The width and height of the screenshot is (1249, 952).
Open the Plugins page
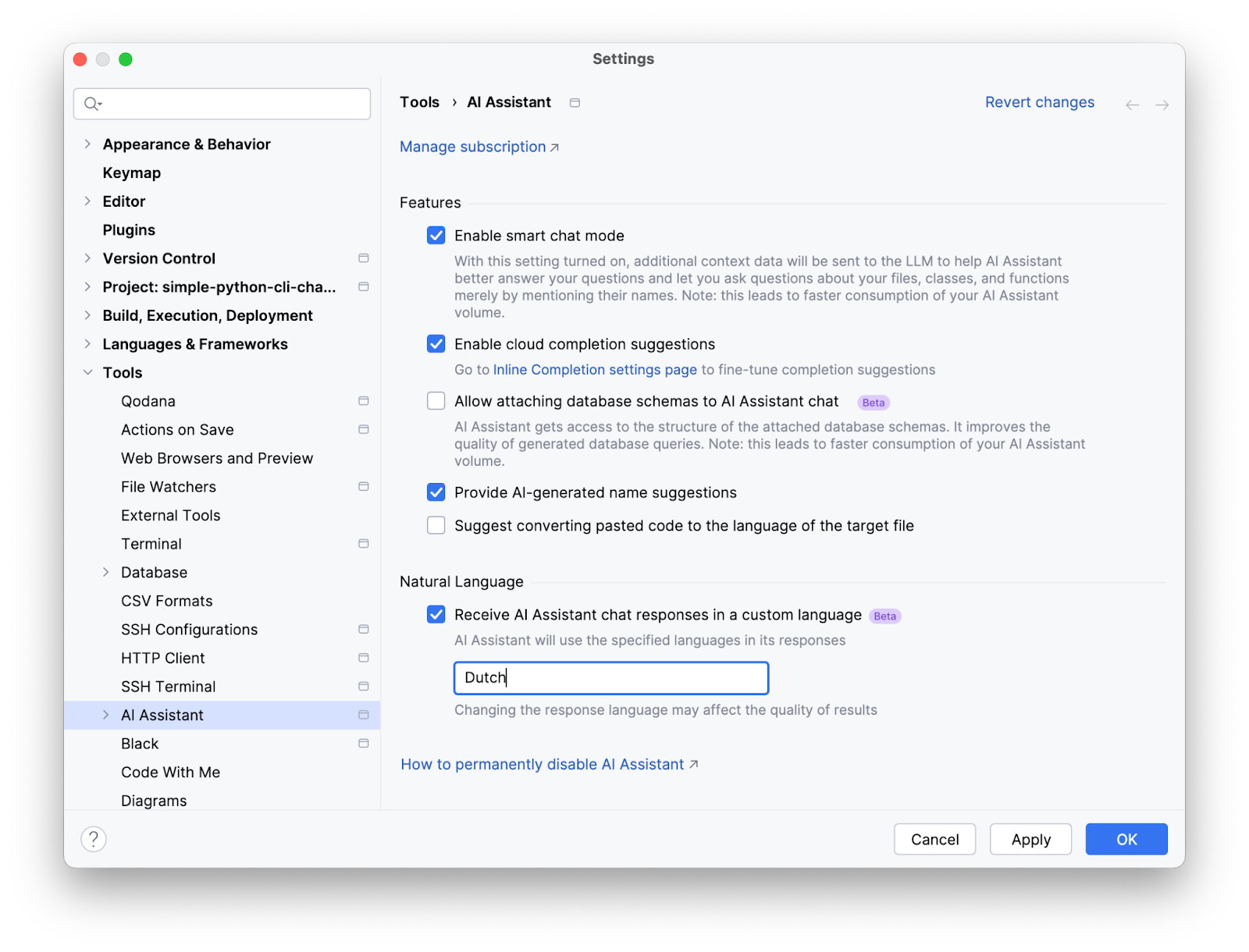coord(129,230)
